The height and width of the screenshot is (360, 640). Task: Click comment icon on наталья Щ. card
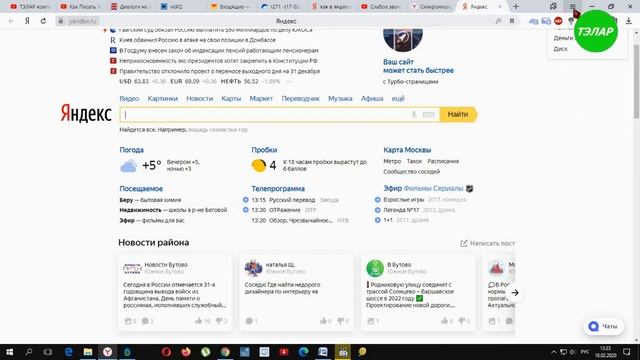tap(249, 321)
